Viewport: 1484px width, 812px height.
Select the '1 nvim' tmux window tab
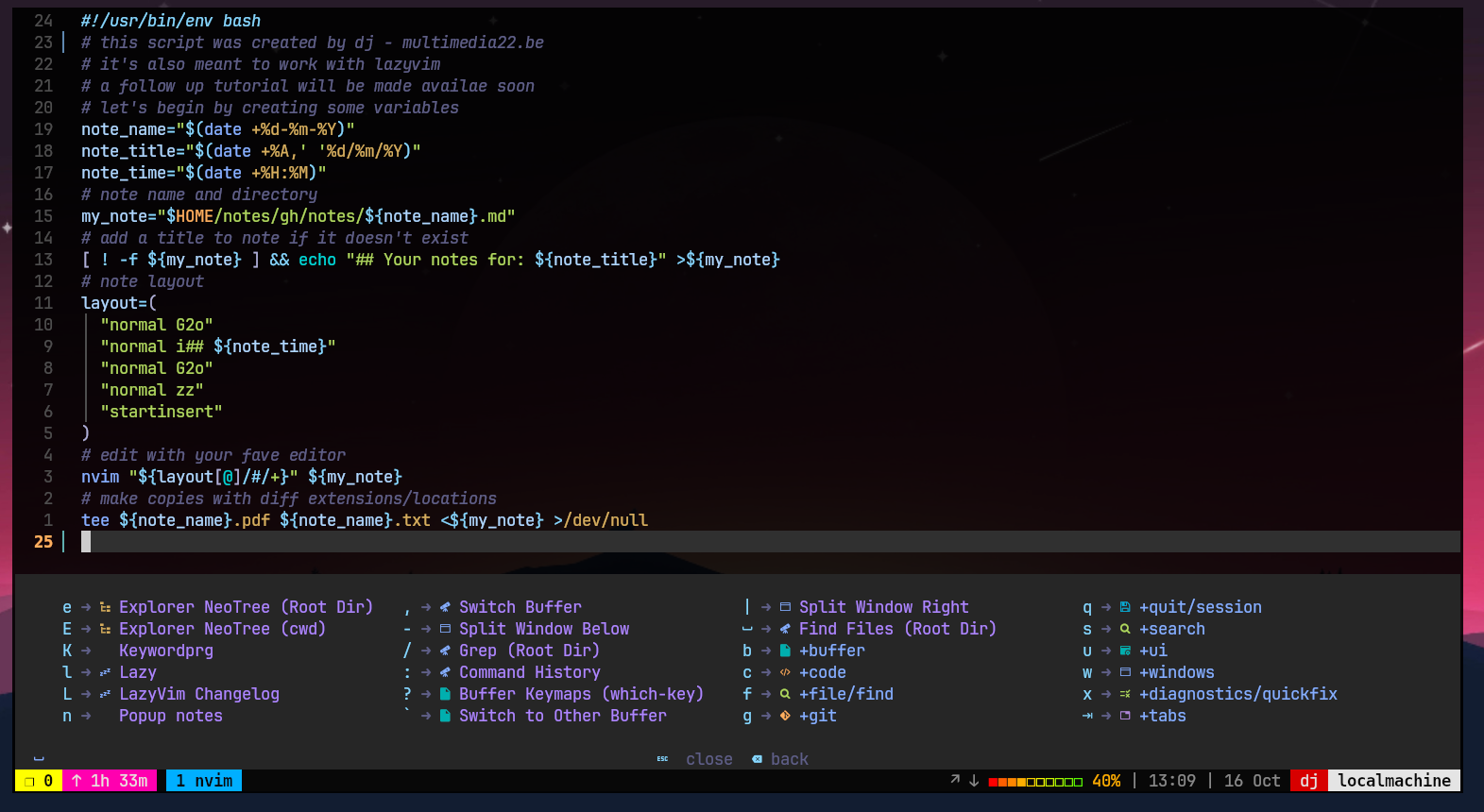(204, 781)
